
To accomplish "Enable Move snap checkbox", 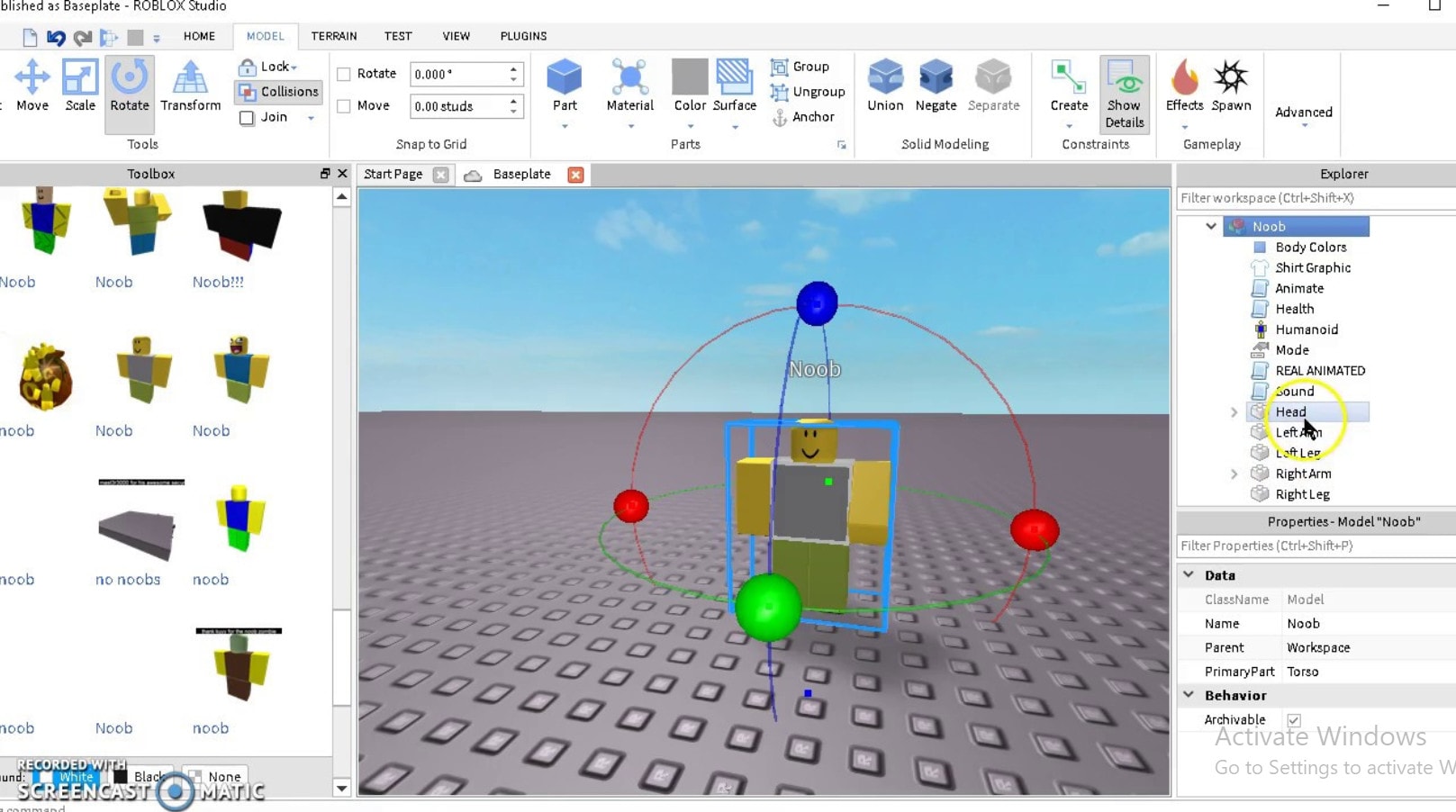I will click(x=344, y=106).
